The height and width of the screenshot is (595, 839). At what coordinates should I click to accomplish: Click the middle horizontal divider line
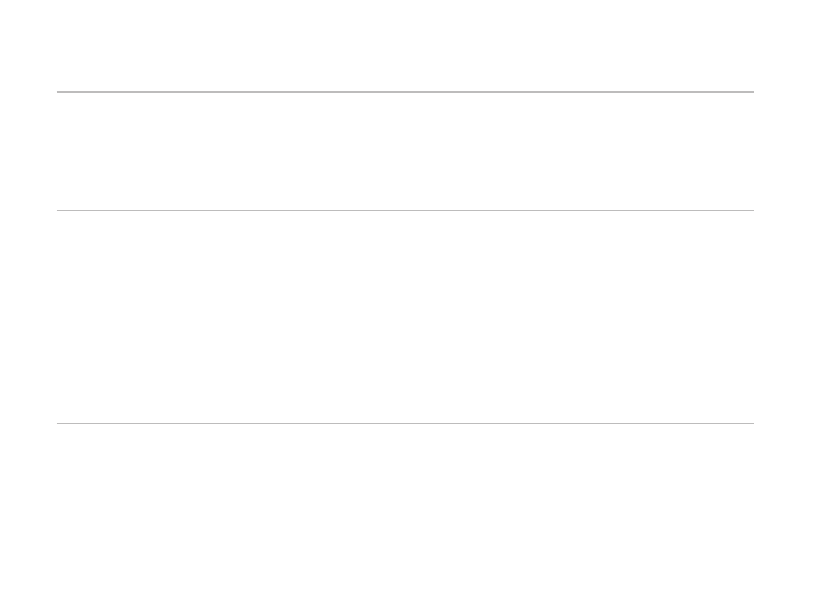pyautogui.click(x=404, y=210)
